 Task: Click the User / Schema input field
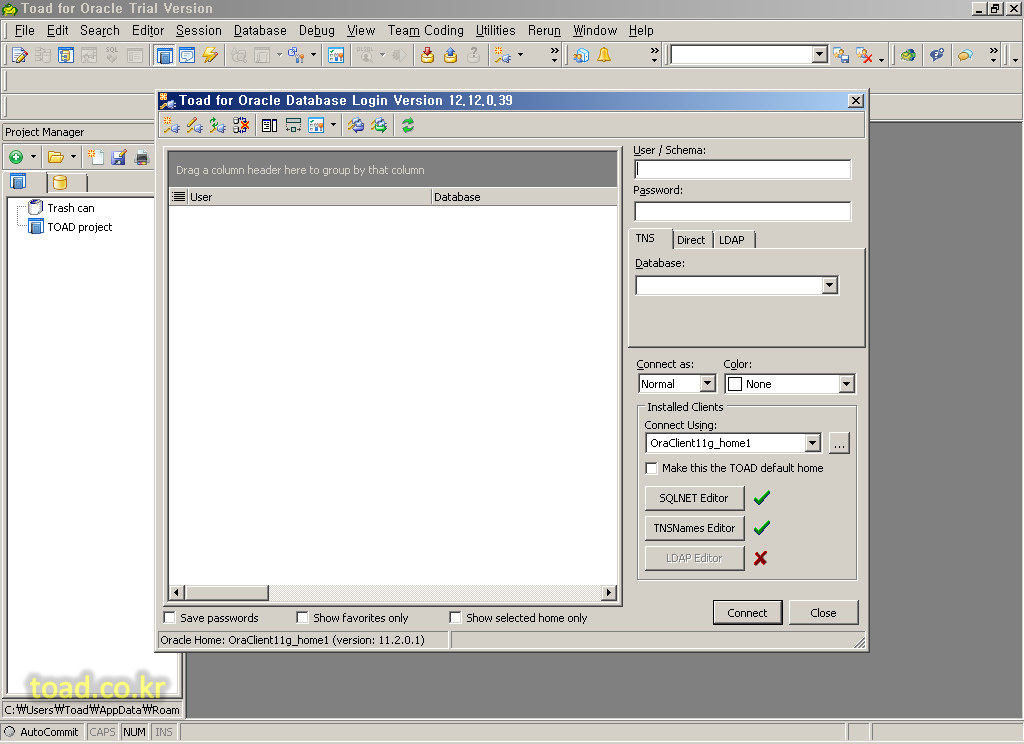tap(743, 169)
